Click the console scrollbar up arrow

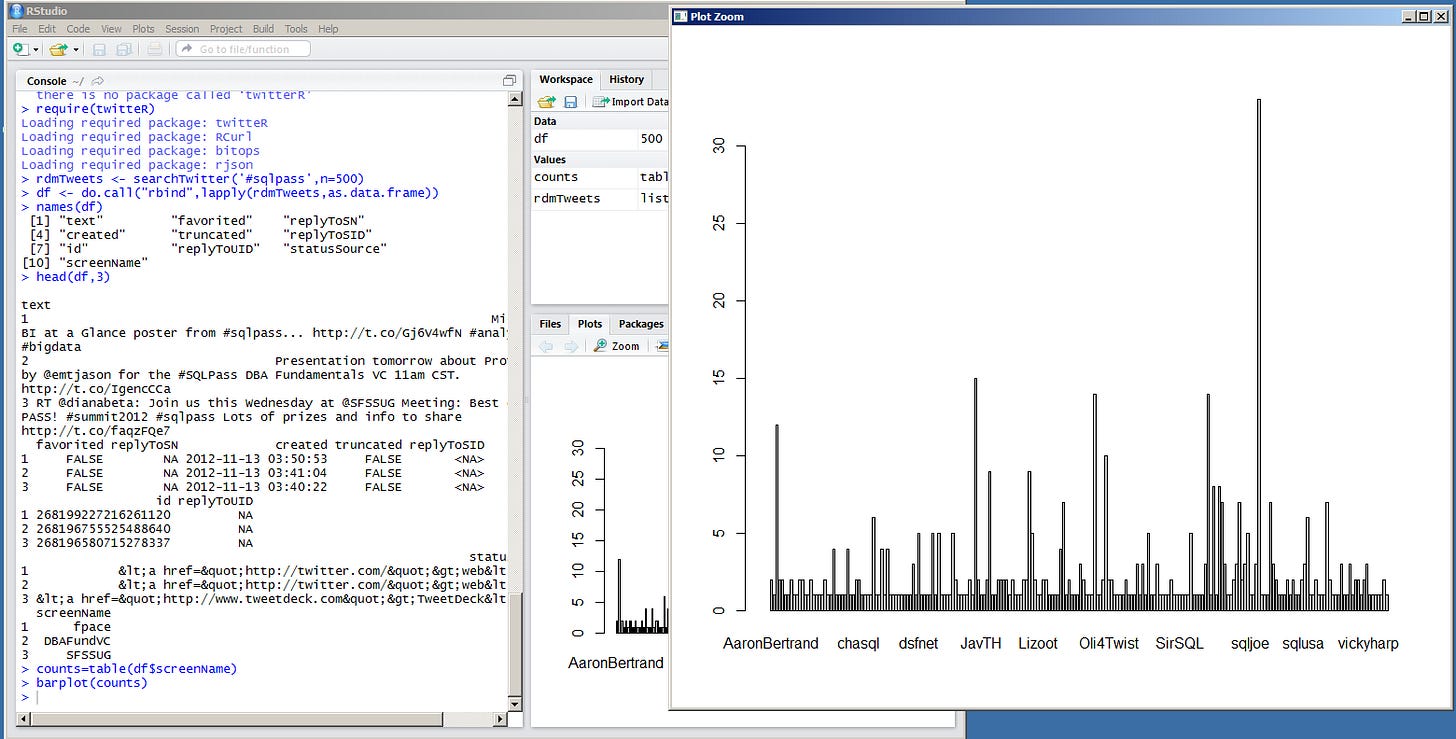[x=515, y=99]
